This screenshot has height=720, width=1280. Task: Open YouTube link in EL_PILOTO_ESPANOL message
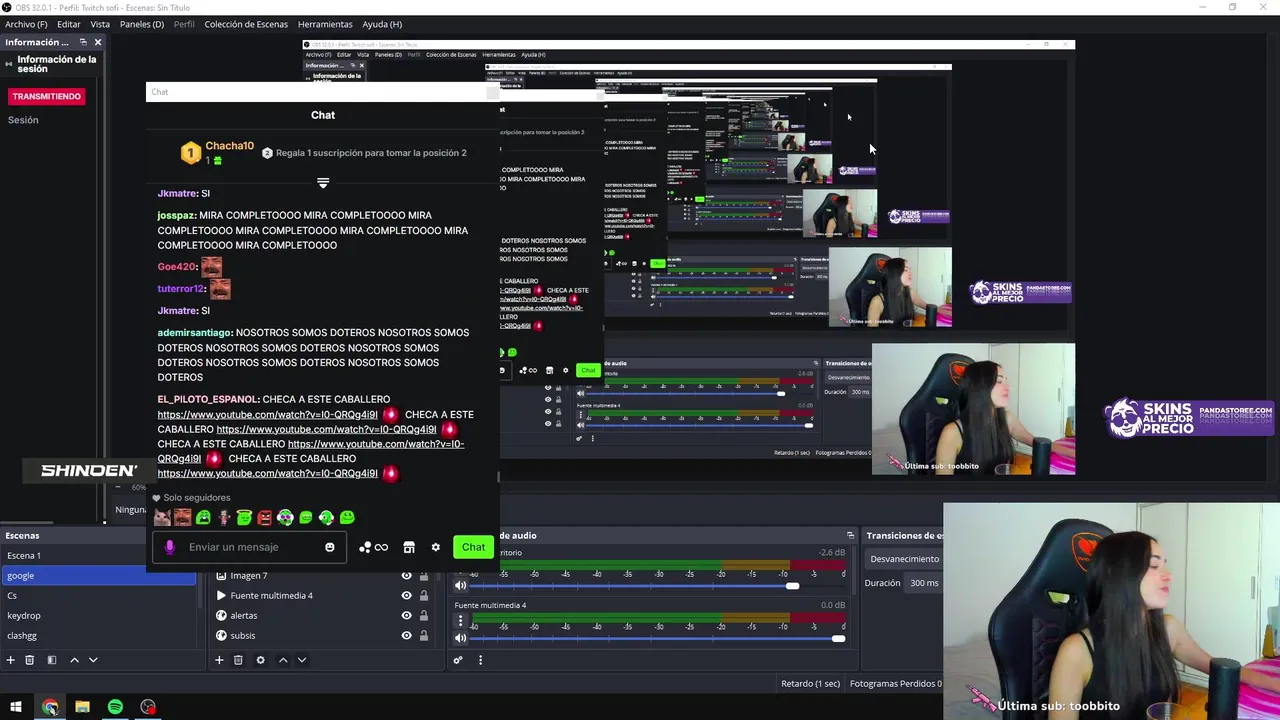point(267,415)
